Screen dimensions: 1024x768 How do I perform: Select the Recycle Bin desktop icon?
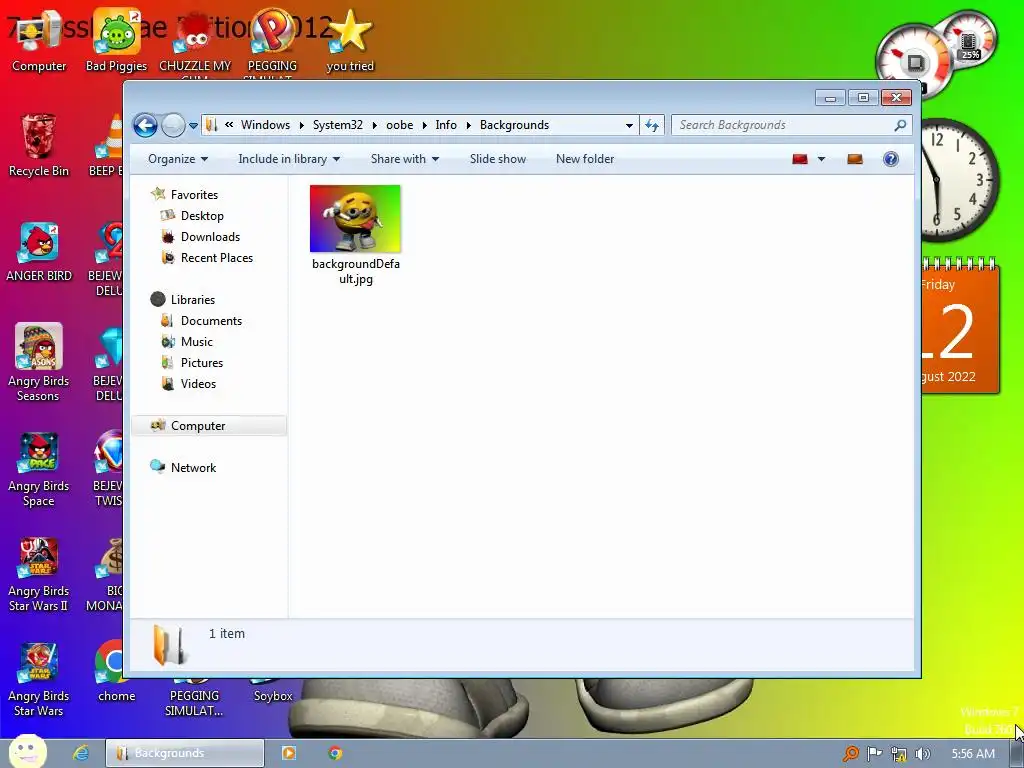coord(39,145)
